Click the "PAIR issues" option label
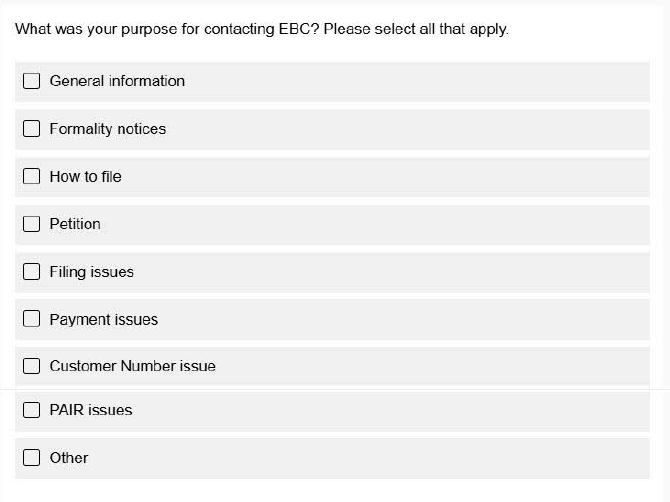The height and width of the screenshot is (502, 670). pyautogui.click(x=91, y=410)
